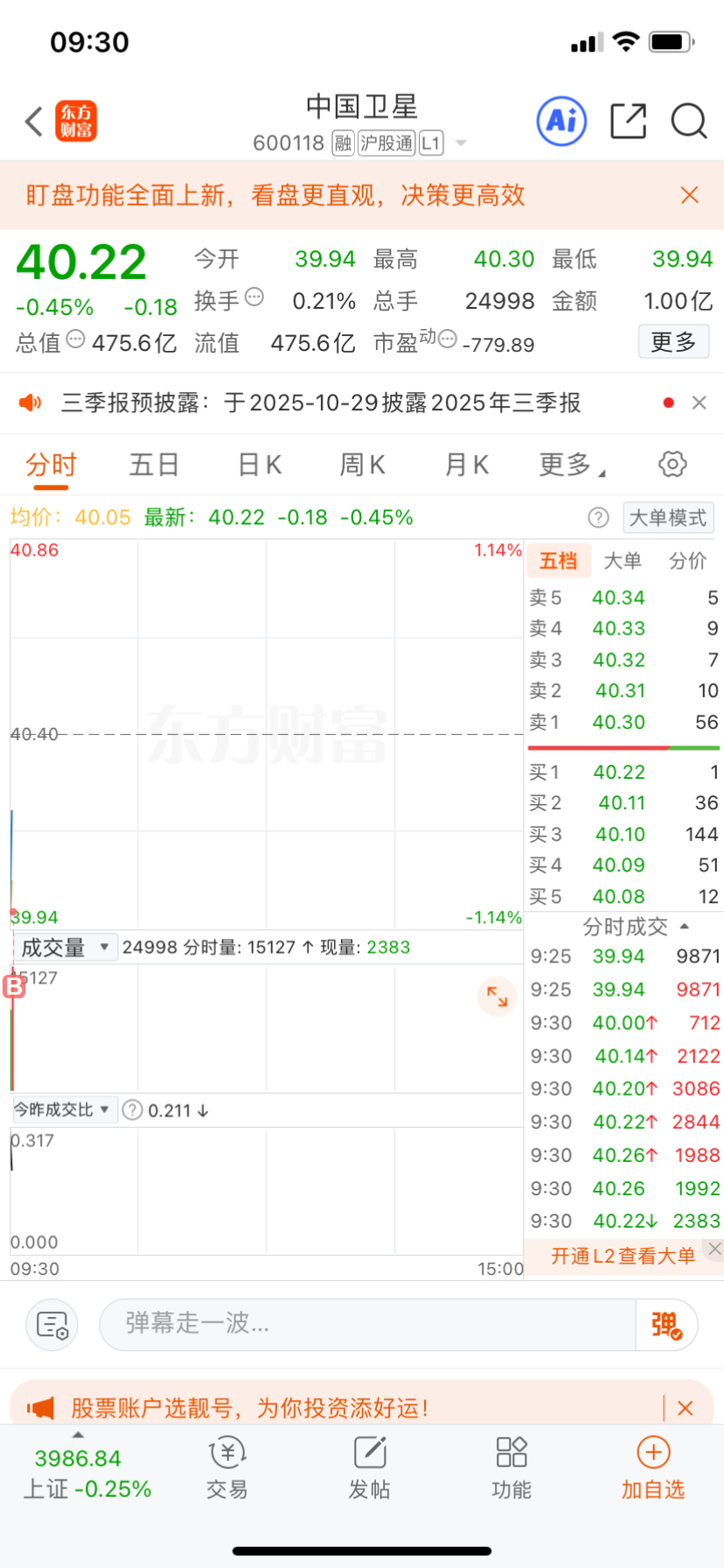
Task: Open the 股票账户选靓号 promotion
Action: tap(250, 1408)
